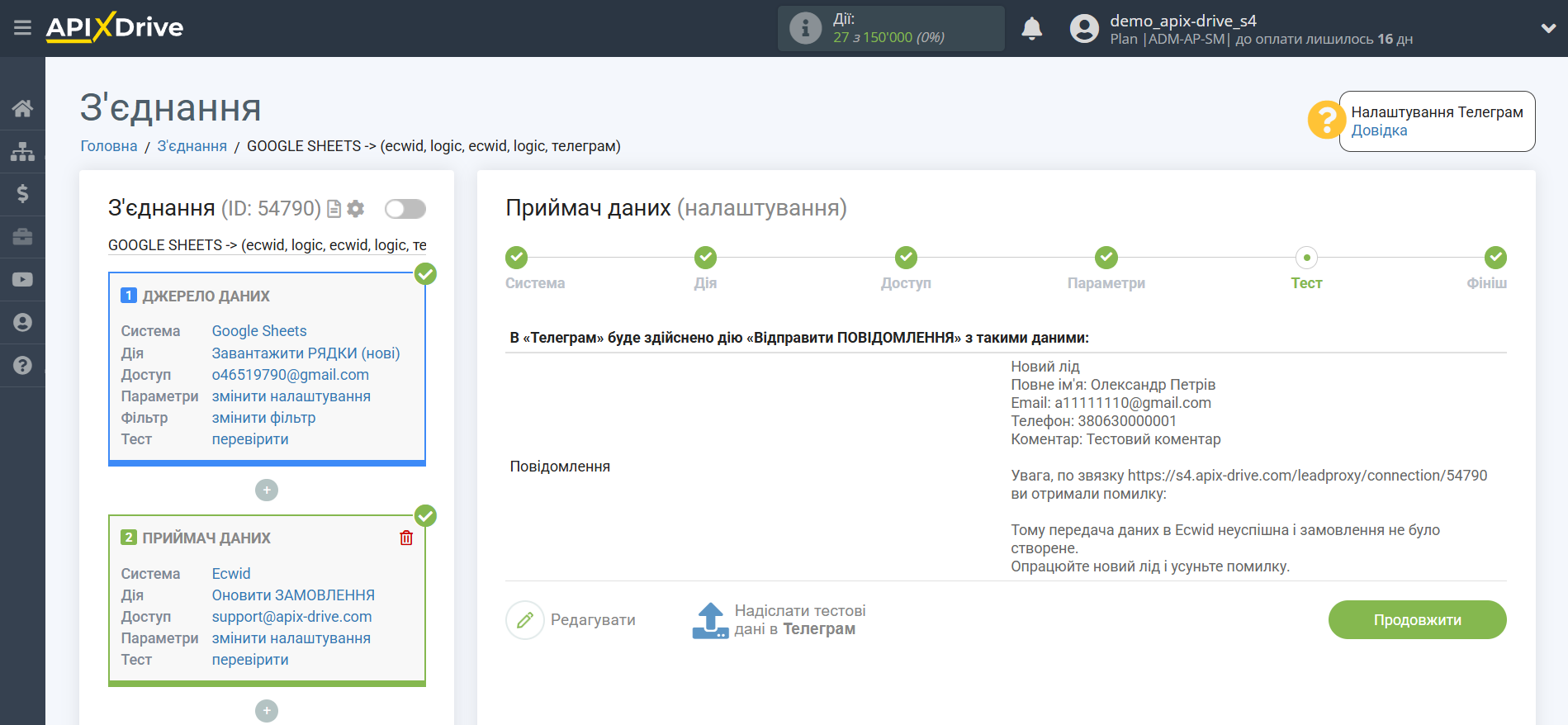The height and width of the screenshot is (725, 1568).
Task: Expand the account dropdown chevron
Action: pyautogui.click(x=1548, y=28)
